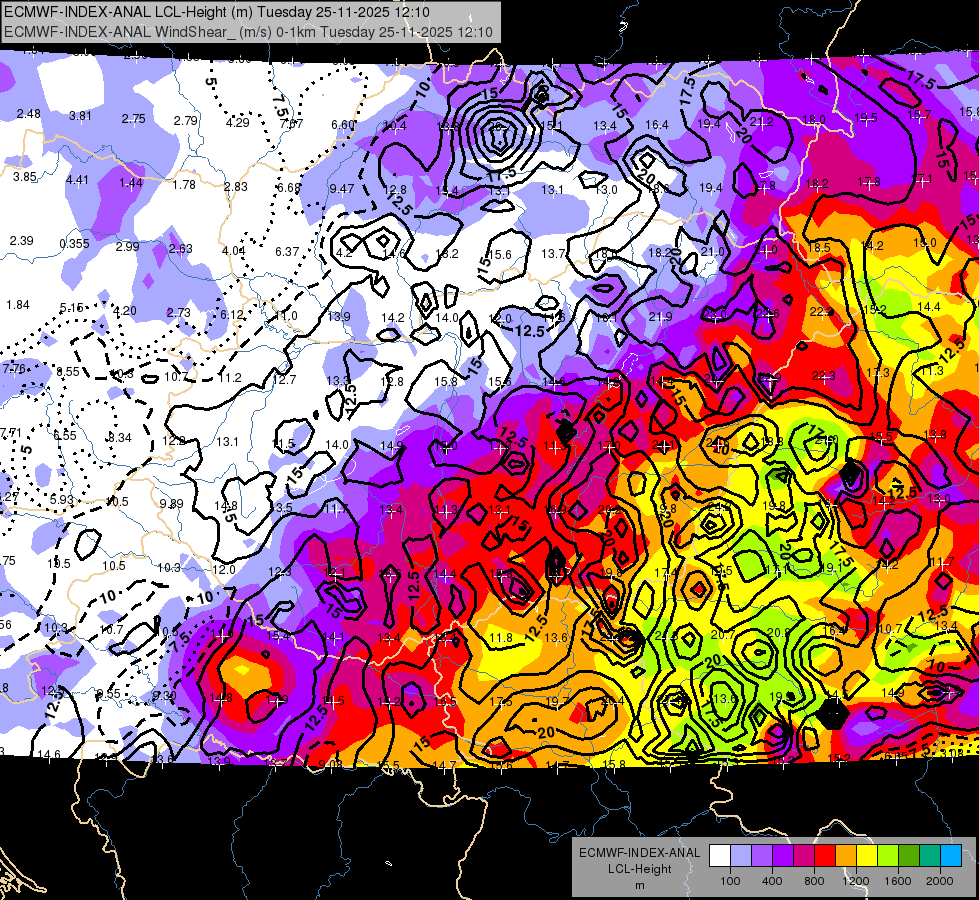This screenshot has width=979, height=900.
Task: Click the legend tick label 100
Action: 730,881
